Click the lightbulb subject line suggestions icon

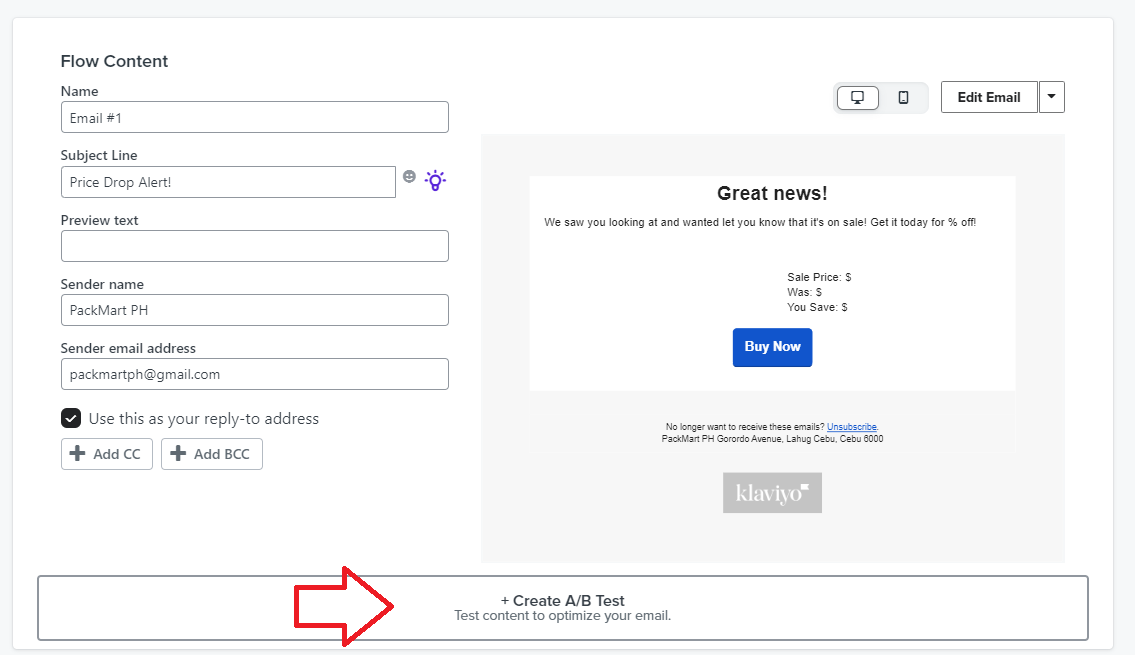tap(435, 180)
